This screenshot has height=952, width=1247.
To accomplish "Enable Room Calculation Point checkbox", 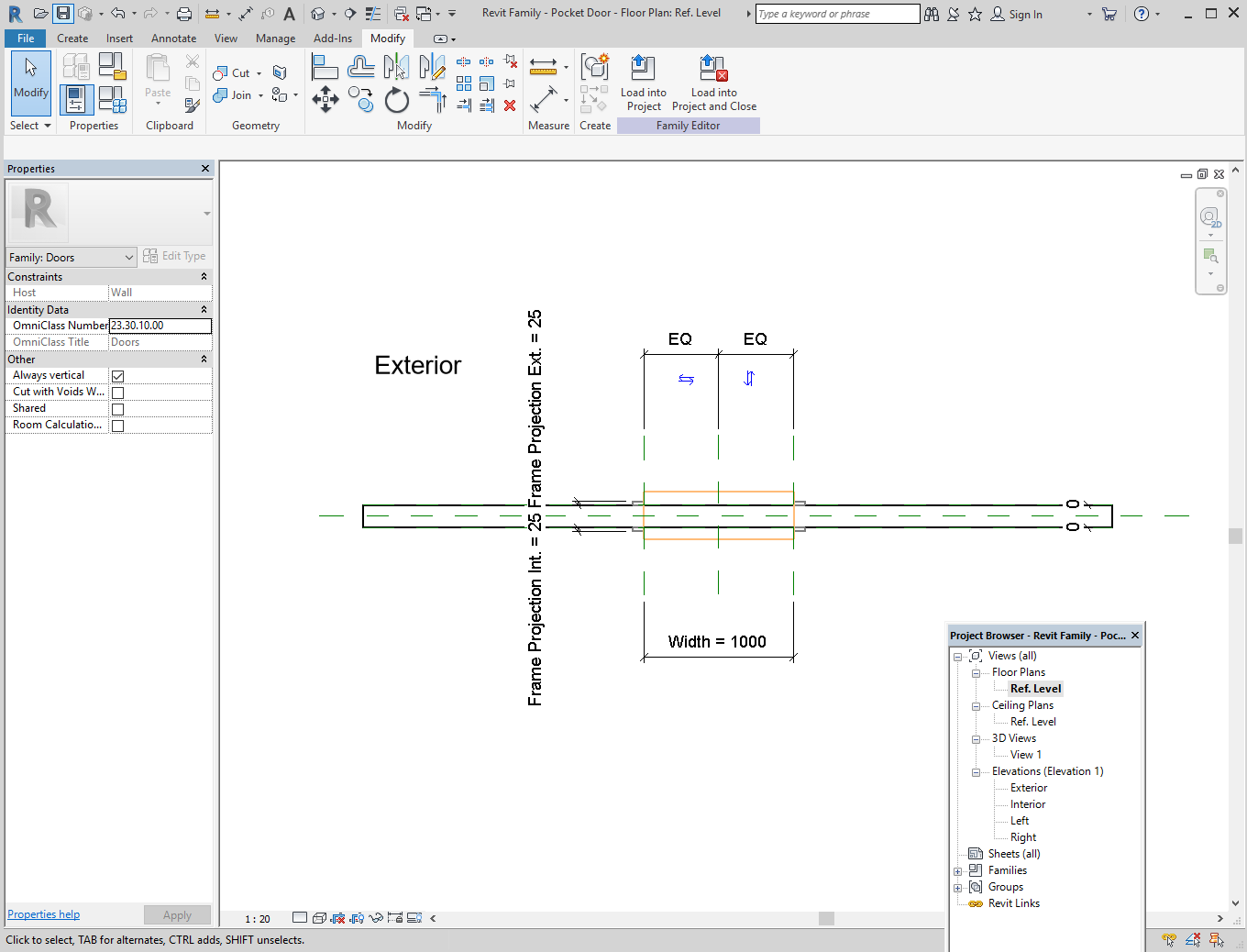I will pyautogui.click(x=117, y=426).
